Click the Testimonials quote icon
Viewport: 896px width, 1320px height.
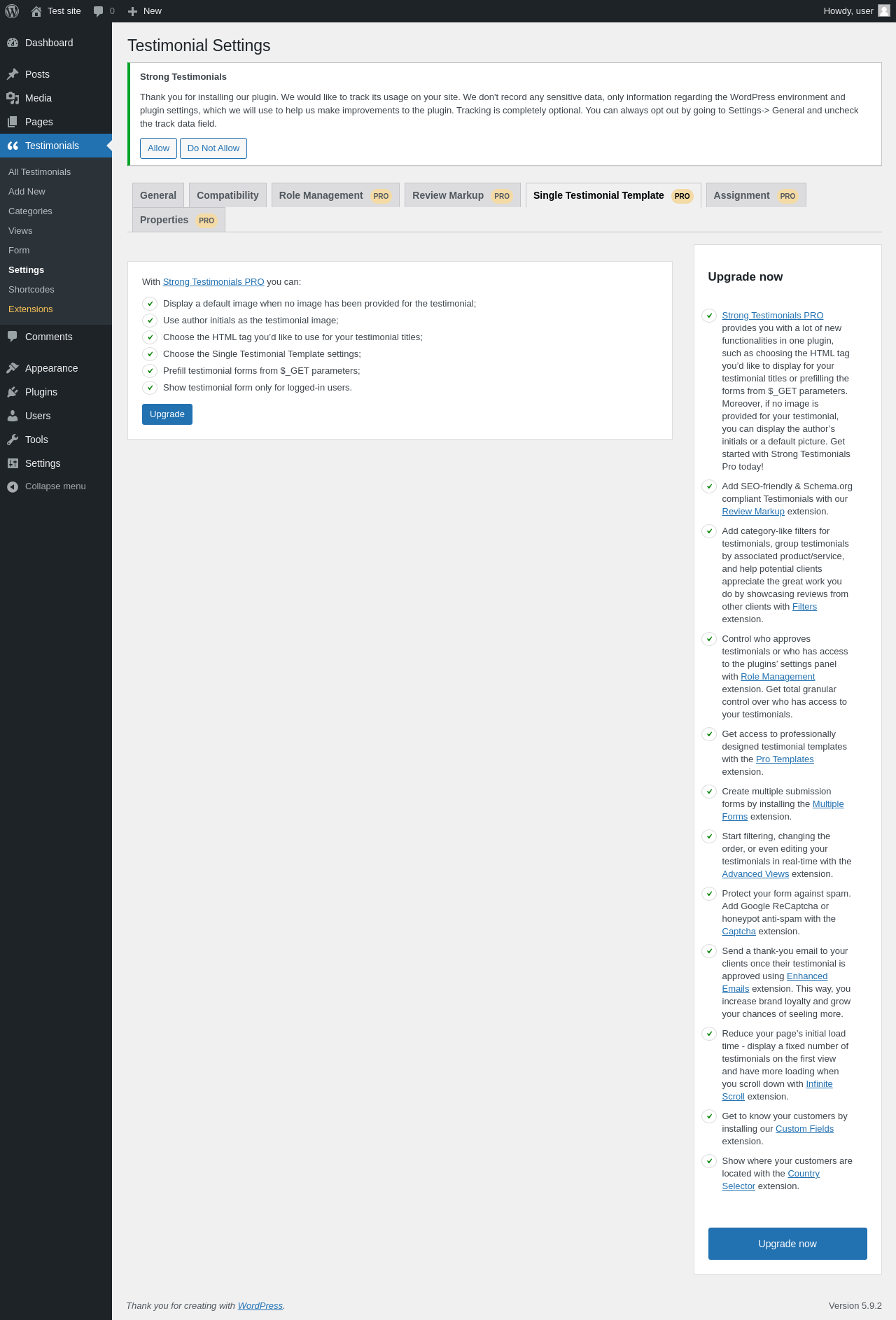tap(13, 146)
